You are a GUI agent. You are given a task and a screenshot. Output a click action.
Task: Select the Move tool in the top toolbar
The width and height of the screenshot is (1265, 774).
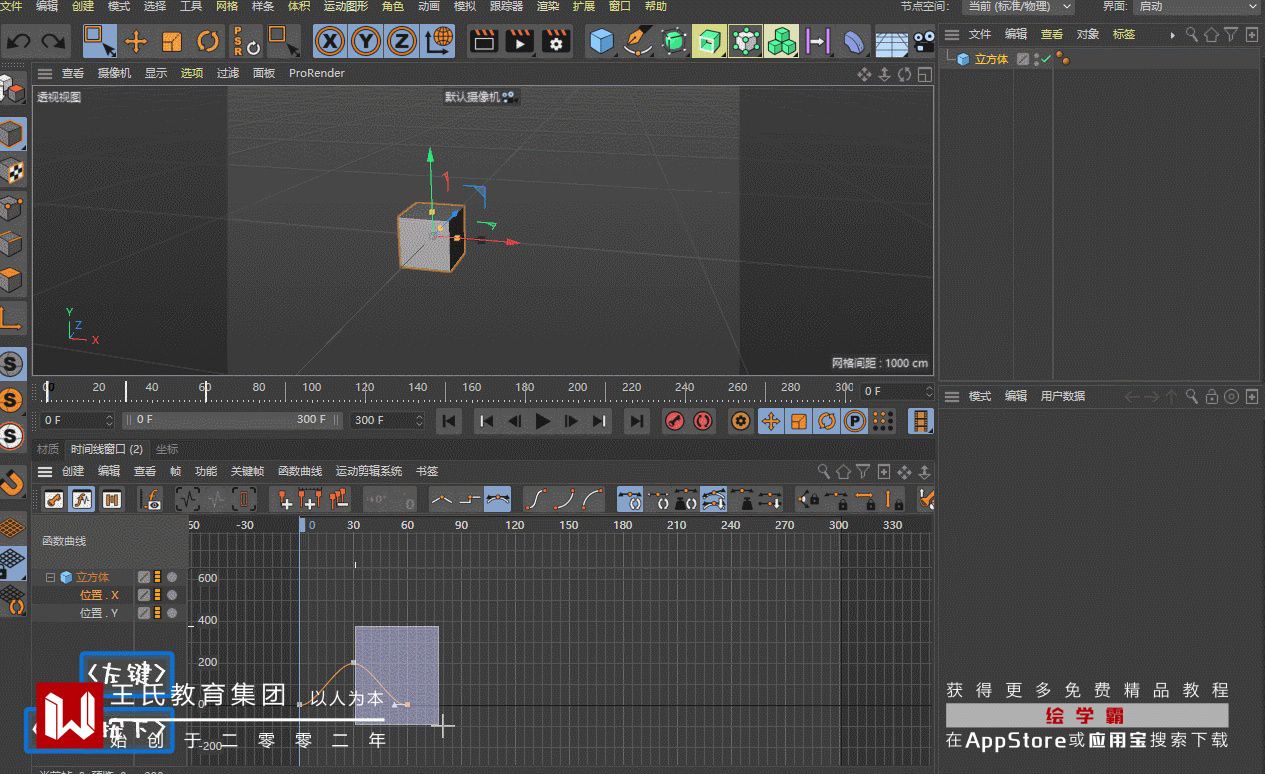(x=136, y=42)
